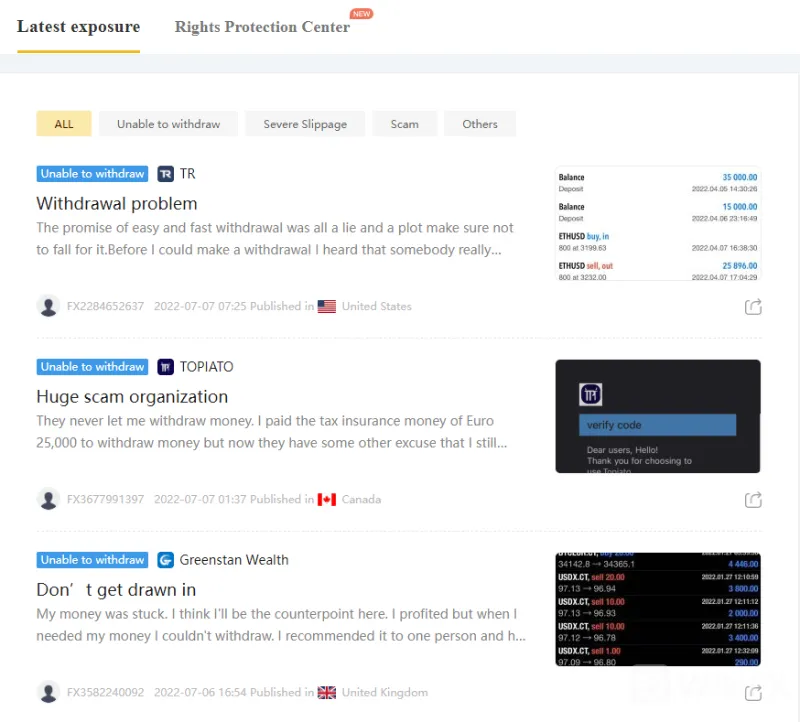Share the Huge scam organization post
This screenshot has width=800, height=722.
(753, 500)
